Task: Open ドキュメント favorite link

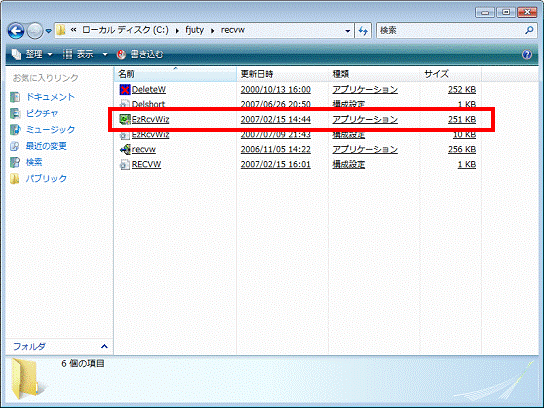Action: point(50,97)
